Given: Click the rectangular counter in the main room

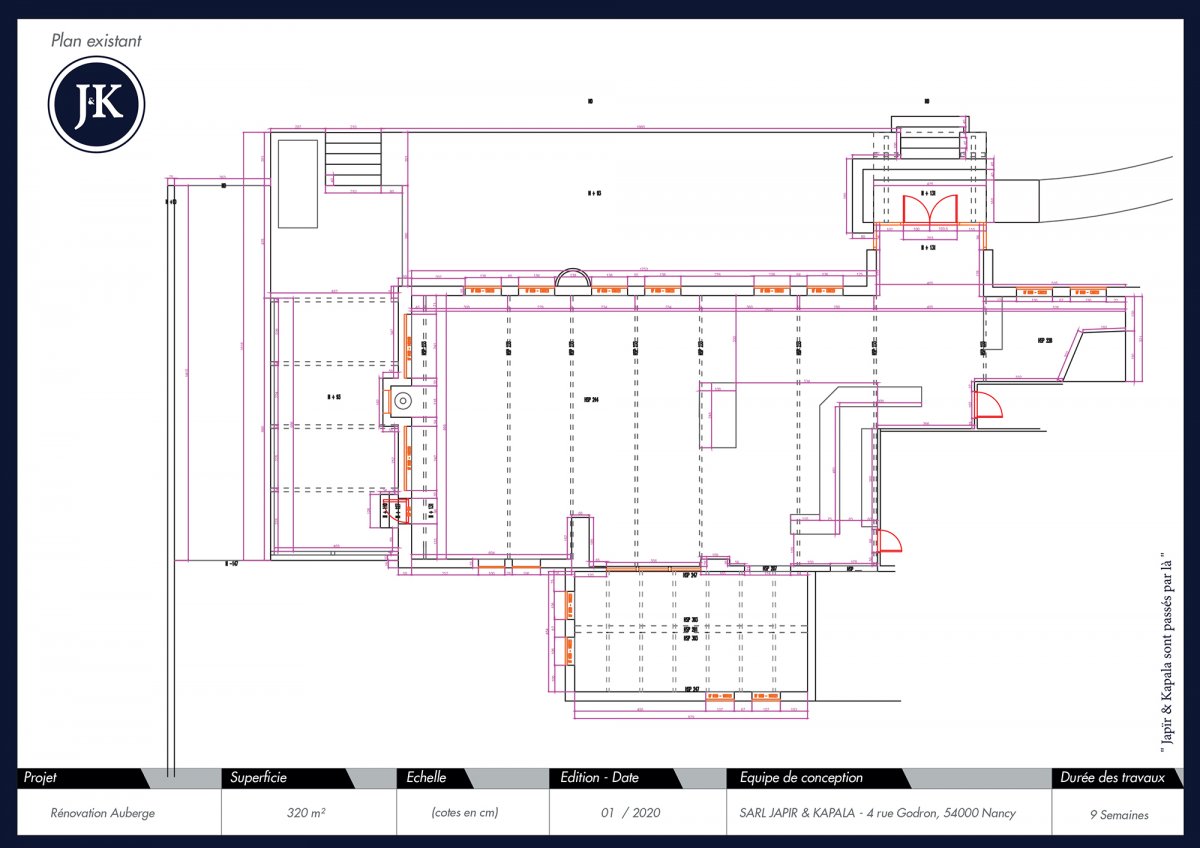Looking at the screenshot, I should click(x=718, y=419).
